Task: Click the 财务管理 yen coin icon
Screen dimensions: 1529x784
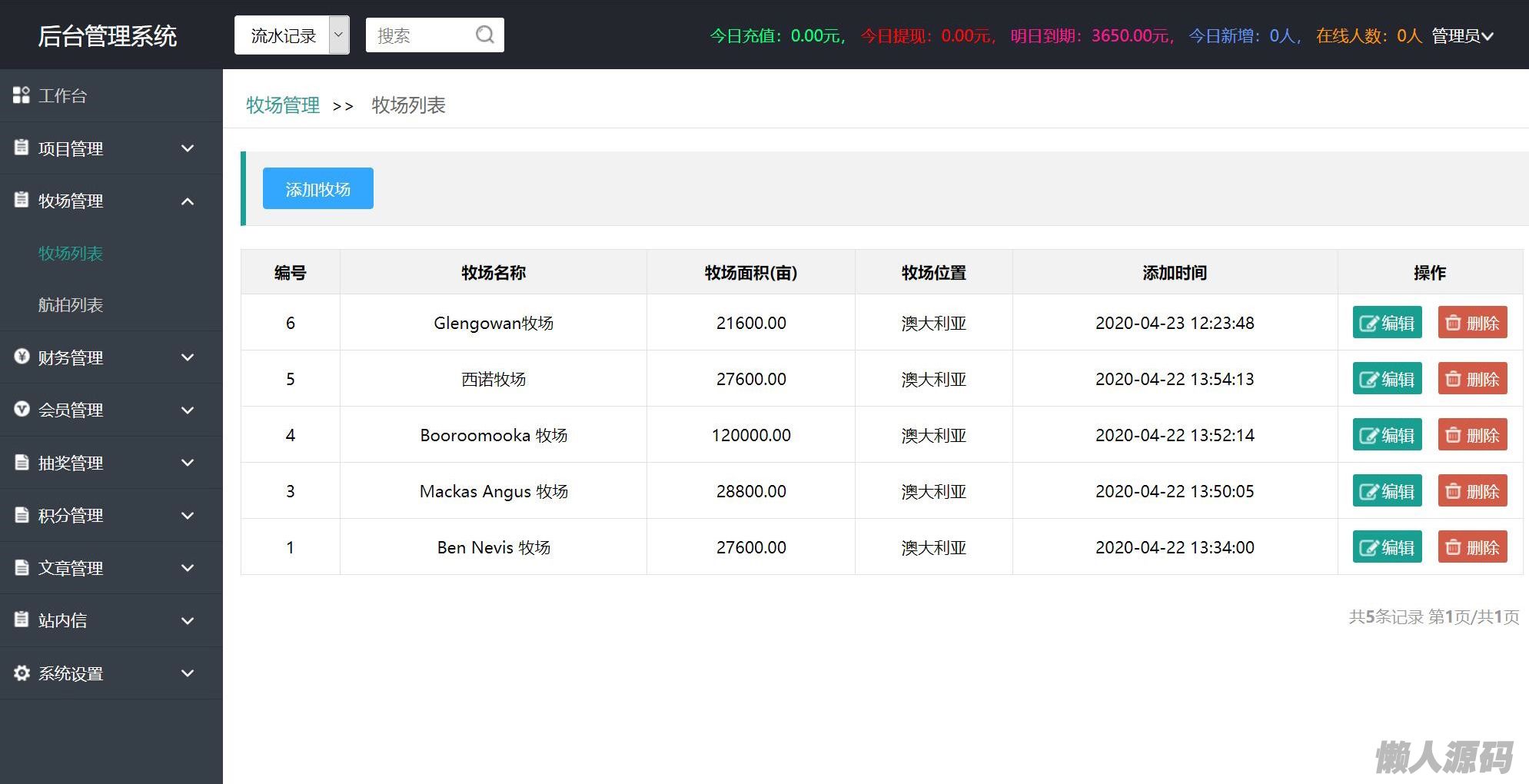Action: point(22,357)
